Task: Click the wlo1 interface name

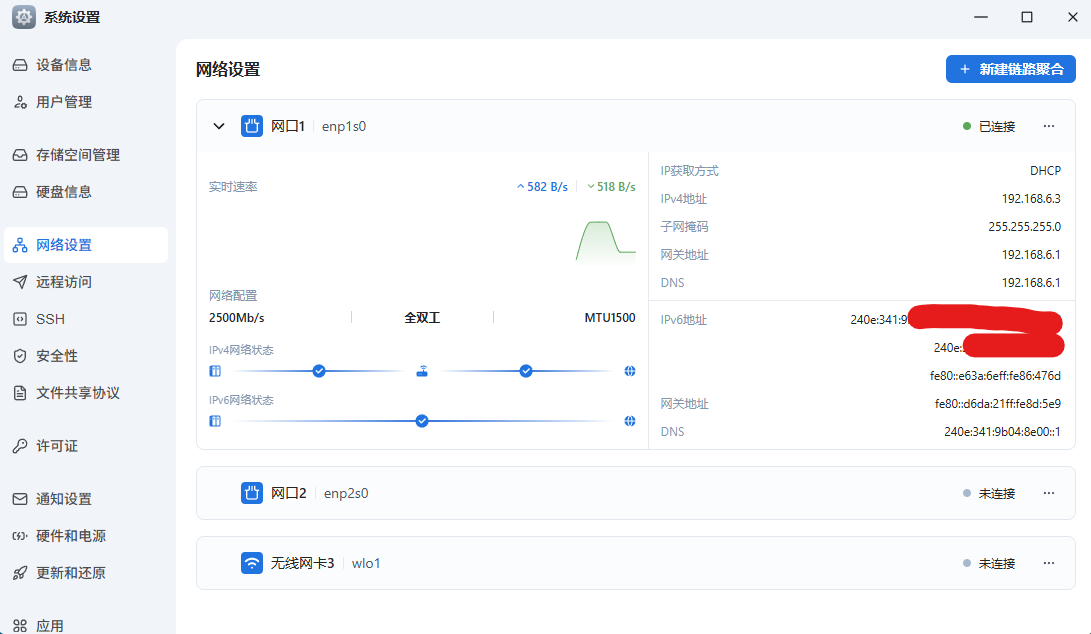Action: 366,563
